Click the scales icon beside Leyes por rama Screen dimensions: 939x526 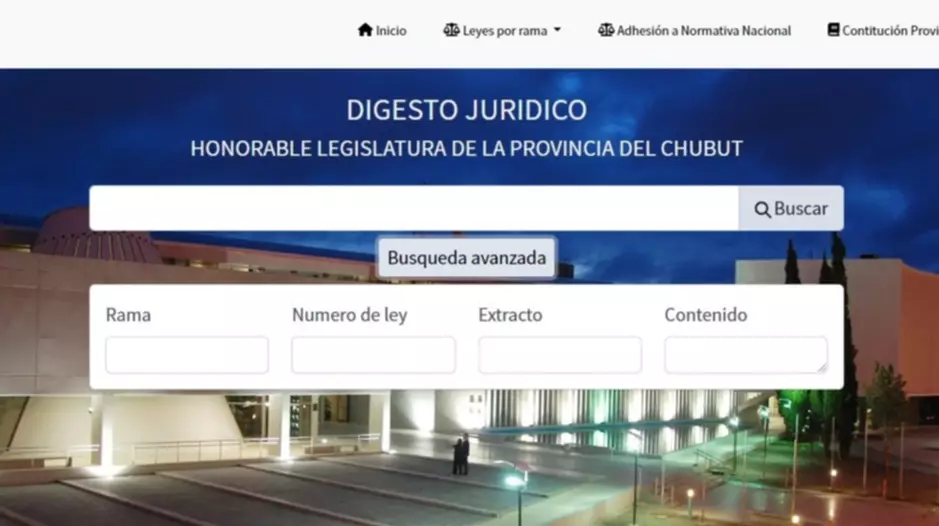coord(452,29)
